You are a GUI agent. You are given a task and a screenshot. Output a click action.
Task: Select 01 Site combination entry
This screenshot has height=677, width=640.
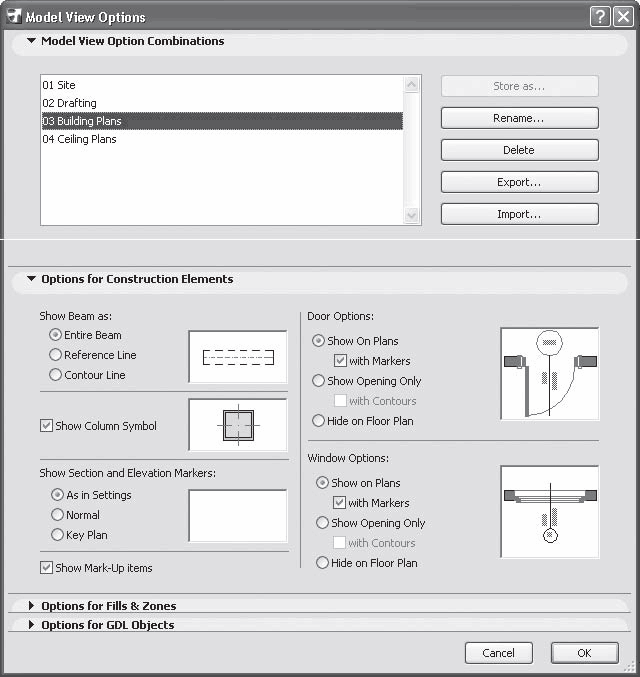(x=59, y=85)
